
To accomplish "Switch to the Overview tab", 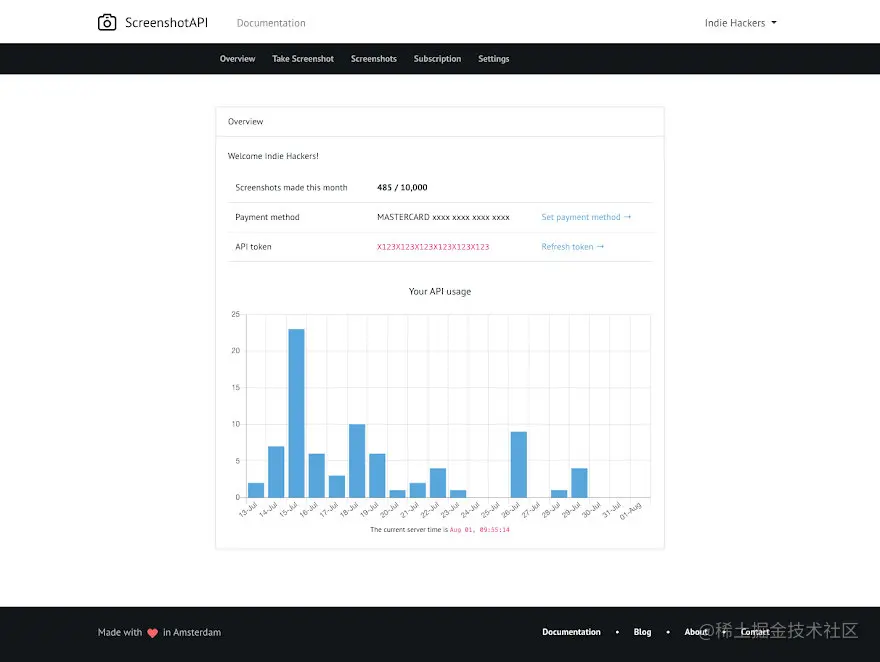I will [x=237, y=59].
